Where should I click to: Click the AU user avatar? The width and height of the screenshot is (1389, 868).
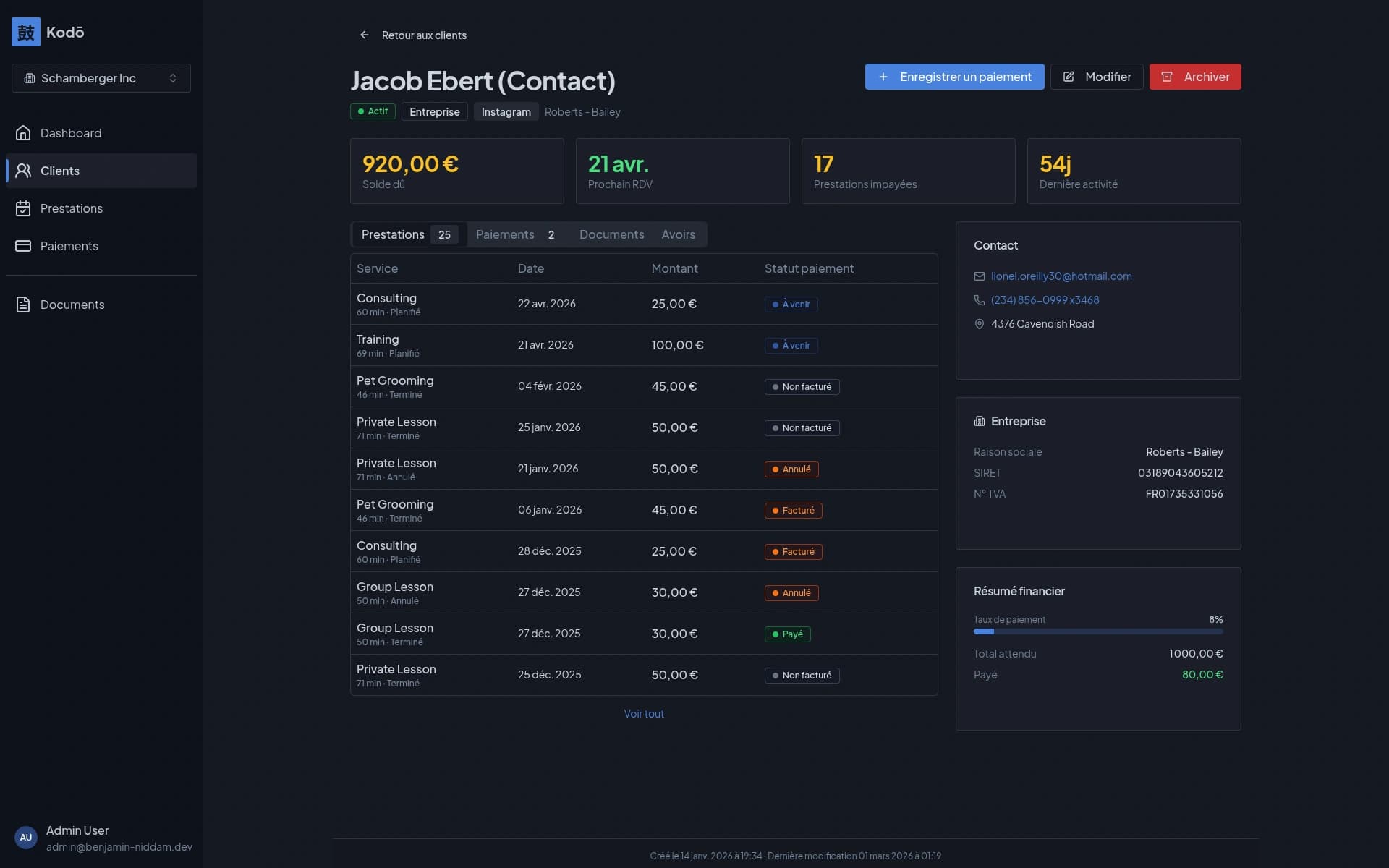pyautogui.click(x=26, y=838)
